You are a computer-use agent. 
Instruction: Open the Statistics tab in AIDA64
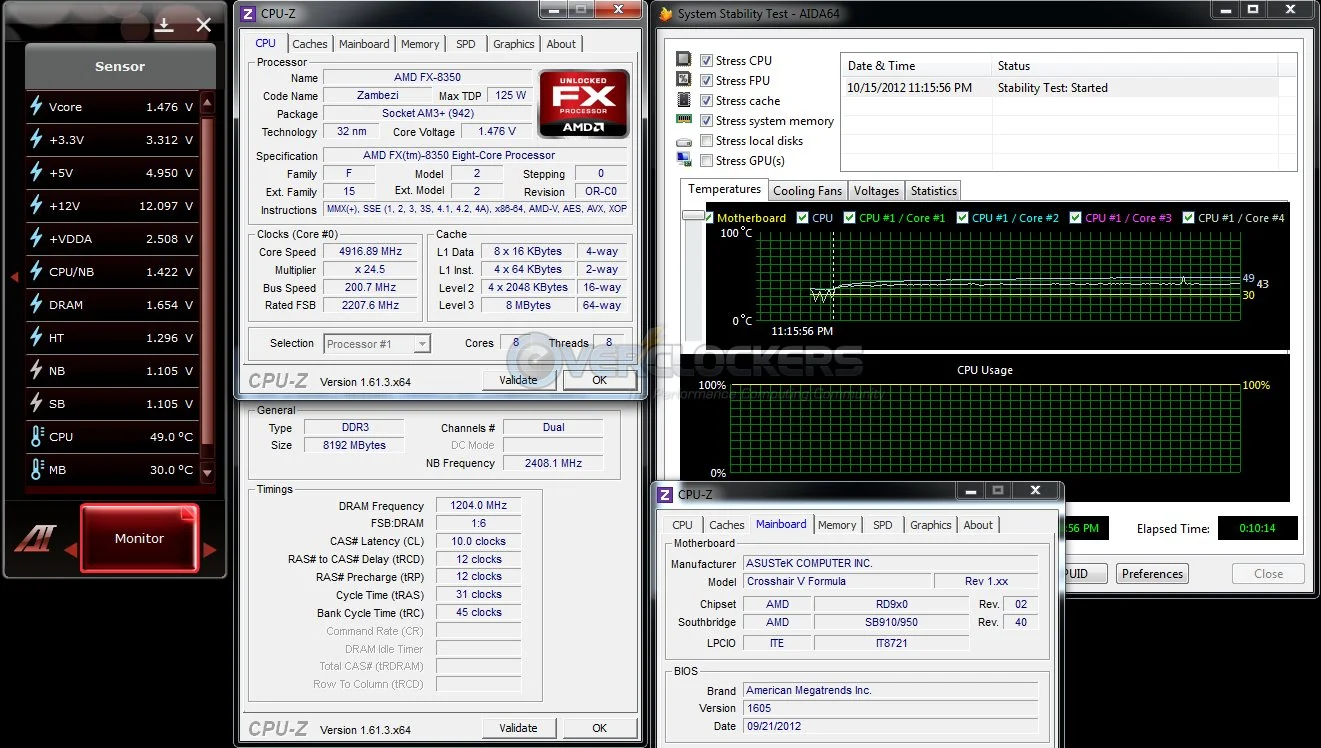pyautogui.click(x=934, y=191)
